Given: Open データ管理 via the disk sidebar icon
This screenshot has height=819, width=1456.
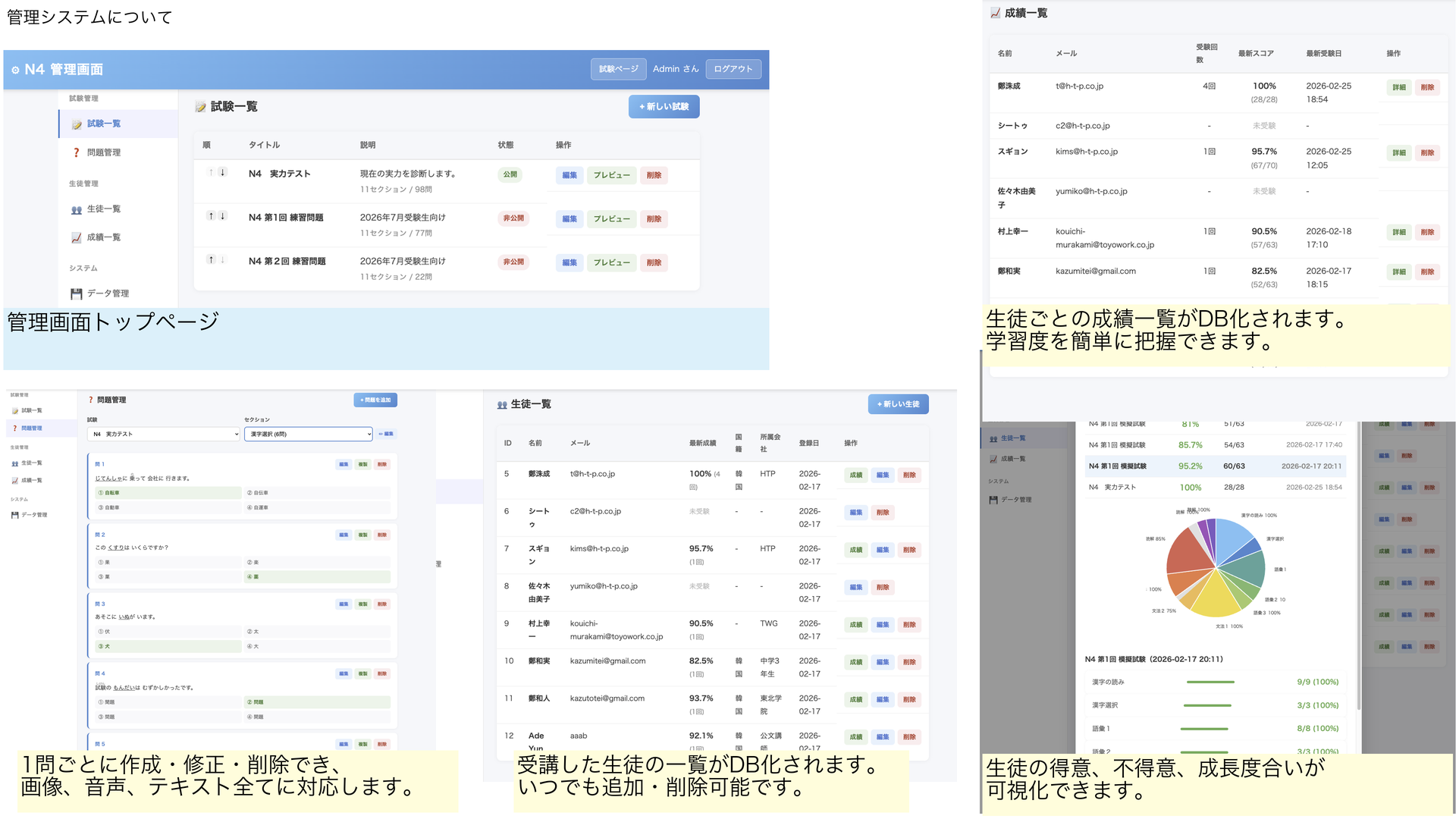Looking at the screenshot, I should point(76,293).
